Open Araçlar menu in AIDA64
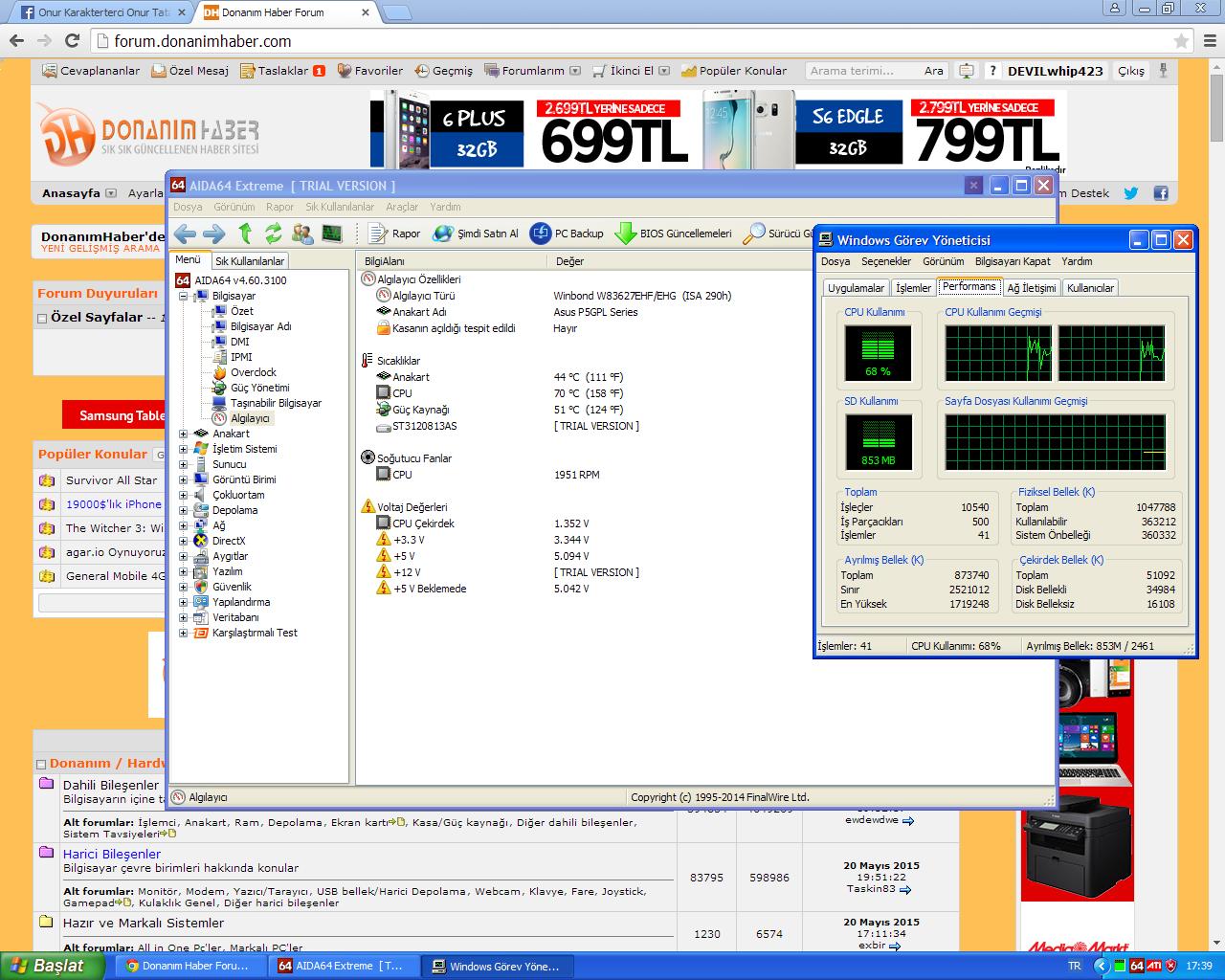Viewport: 1225px width, 980px height. coord(402,207)
